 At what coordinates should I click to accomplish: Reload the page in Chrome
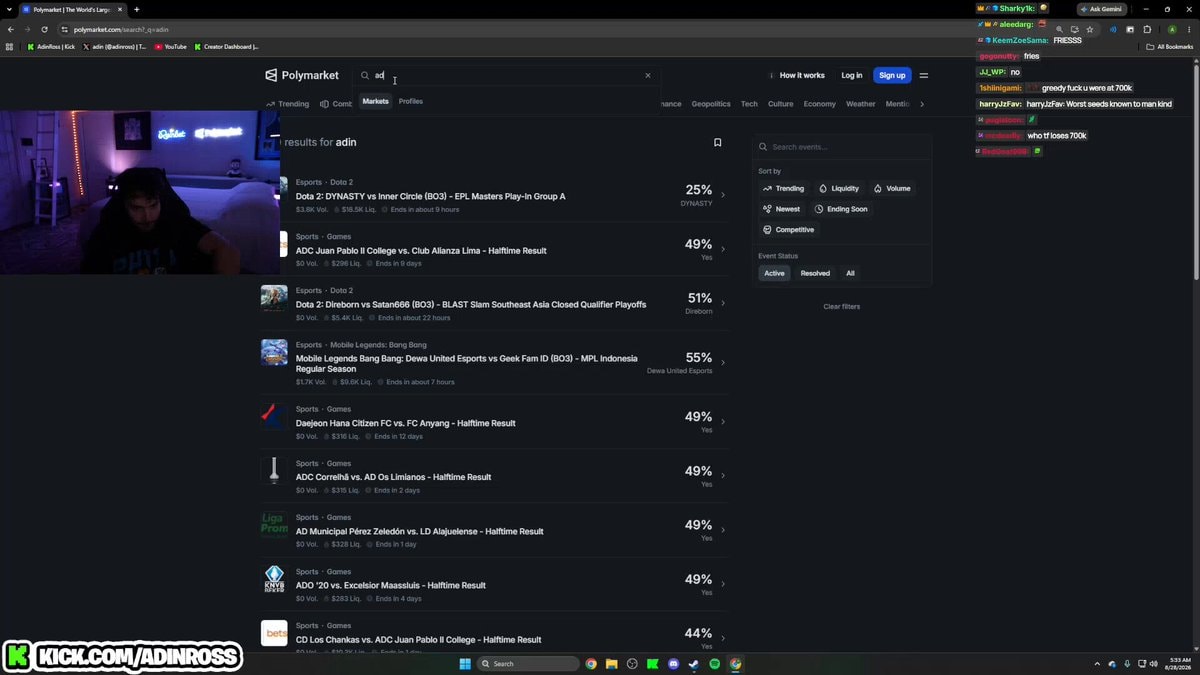tap(44, 29)
